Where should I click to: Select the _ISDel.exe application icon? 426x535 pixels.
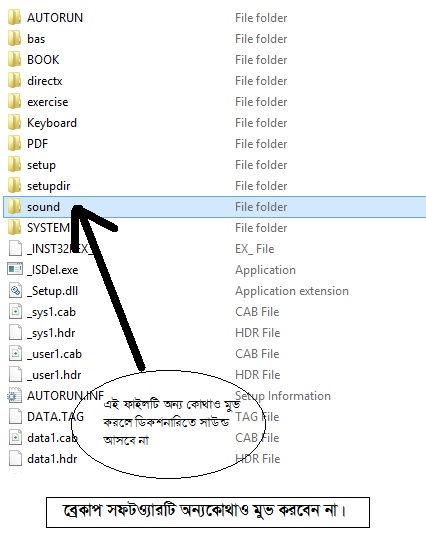(x=15, y=270)
